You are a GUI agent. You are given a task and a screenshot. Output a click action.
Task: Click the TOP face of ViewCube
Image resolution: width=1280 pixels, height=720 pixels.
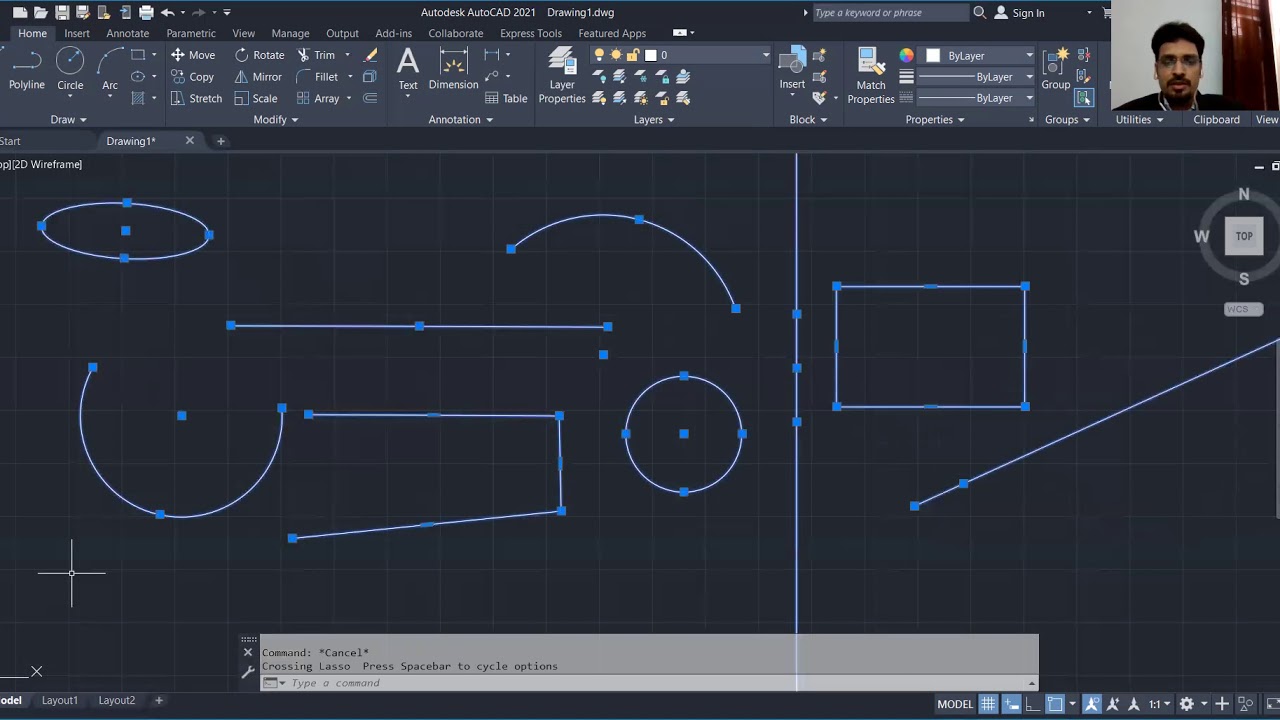[1244, 236]
